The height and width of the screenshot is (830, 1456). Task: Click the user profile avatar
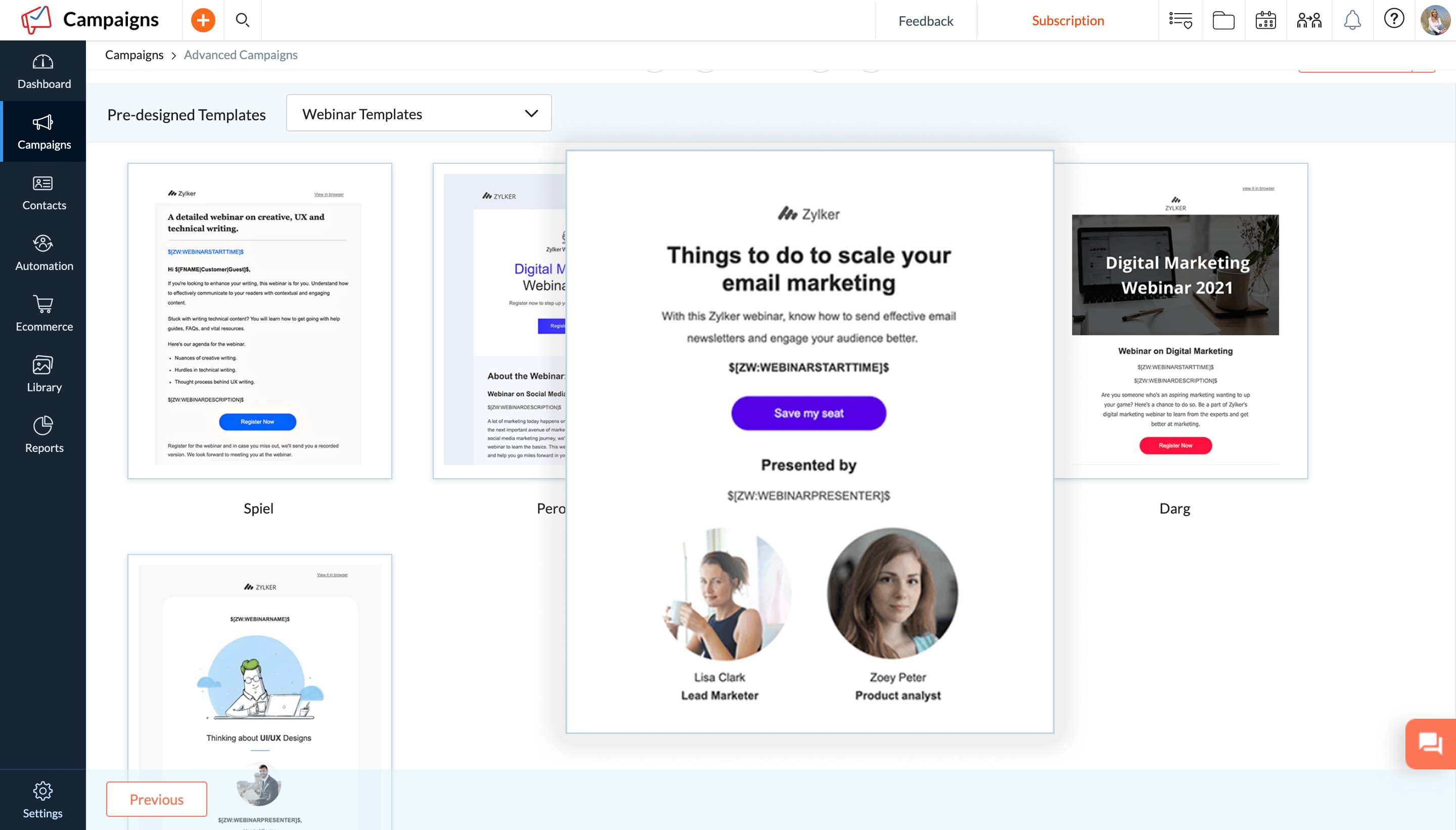point(1435,21)
